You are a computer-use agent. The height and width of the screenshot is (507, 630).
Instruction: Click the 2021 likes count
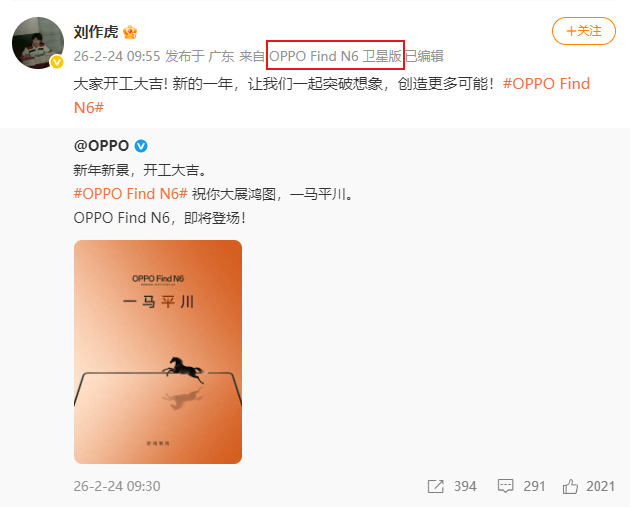click(x=600, y=486)
